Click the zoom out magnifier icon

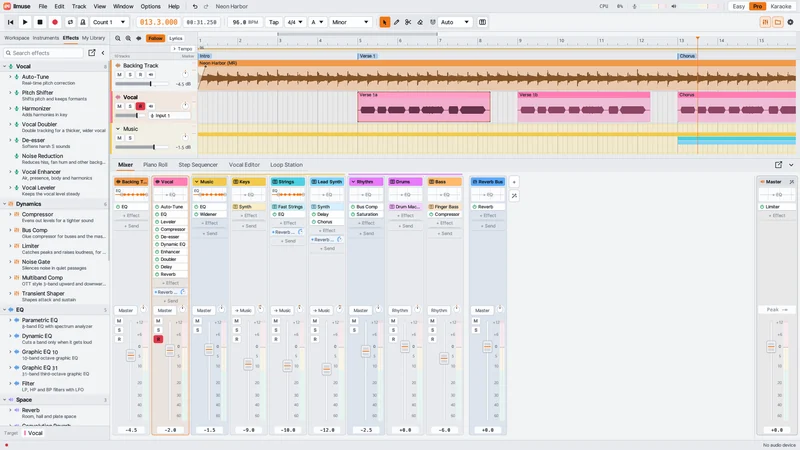(118, 38)
